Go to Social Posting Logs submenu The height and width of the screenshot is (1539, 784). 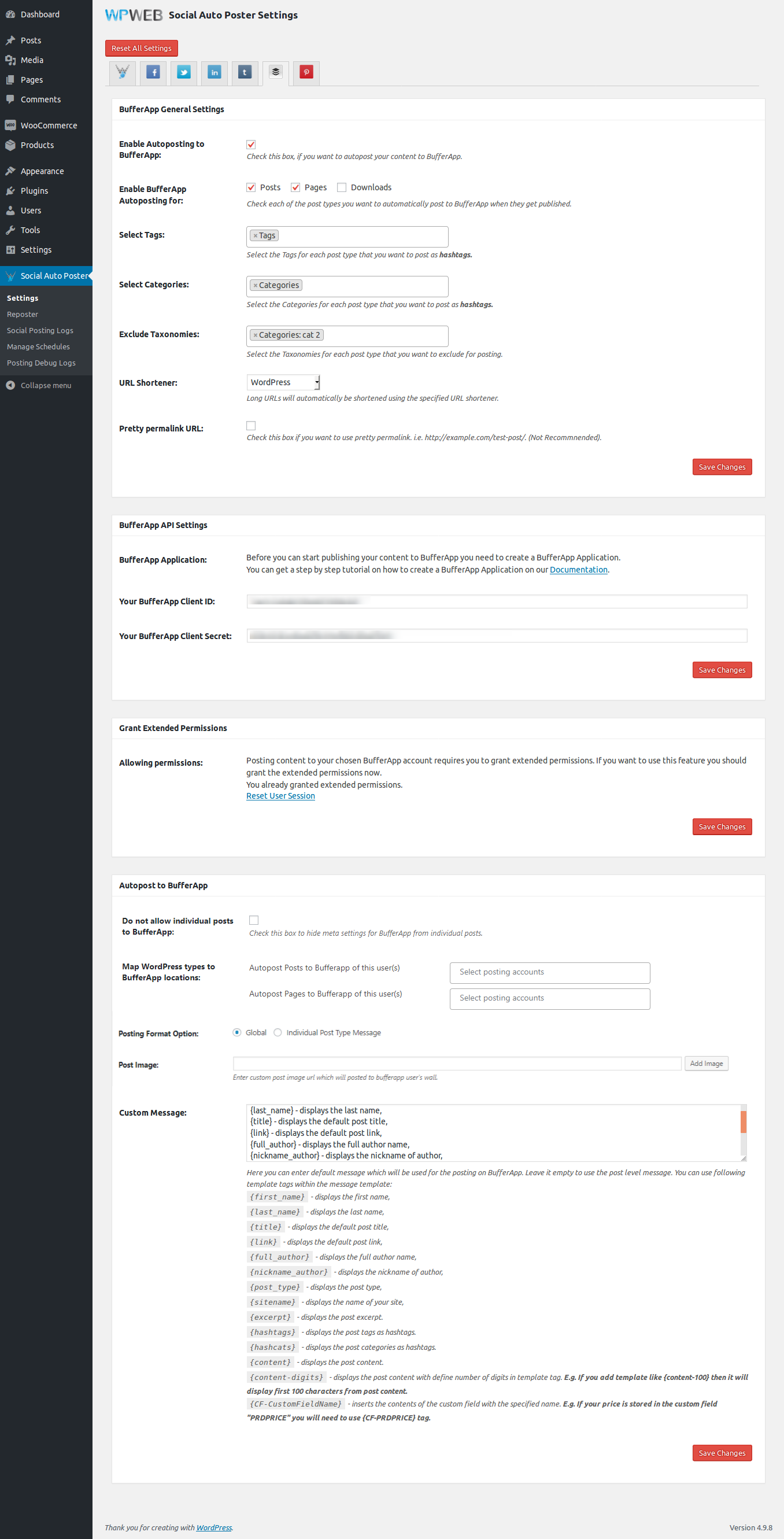click(40, 330)
